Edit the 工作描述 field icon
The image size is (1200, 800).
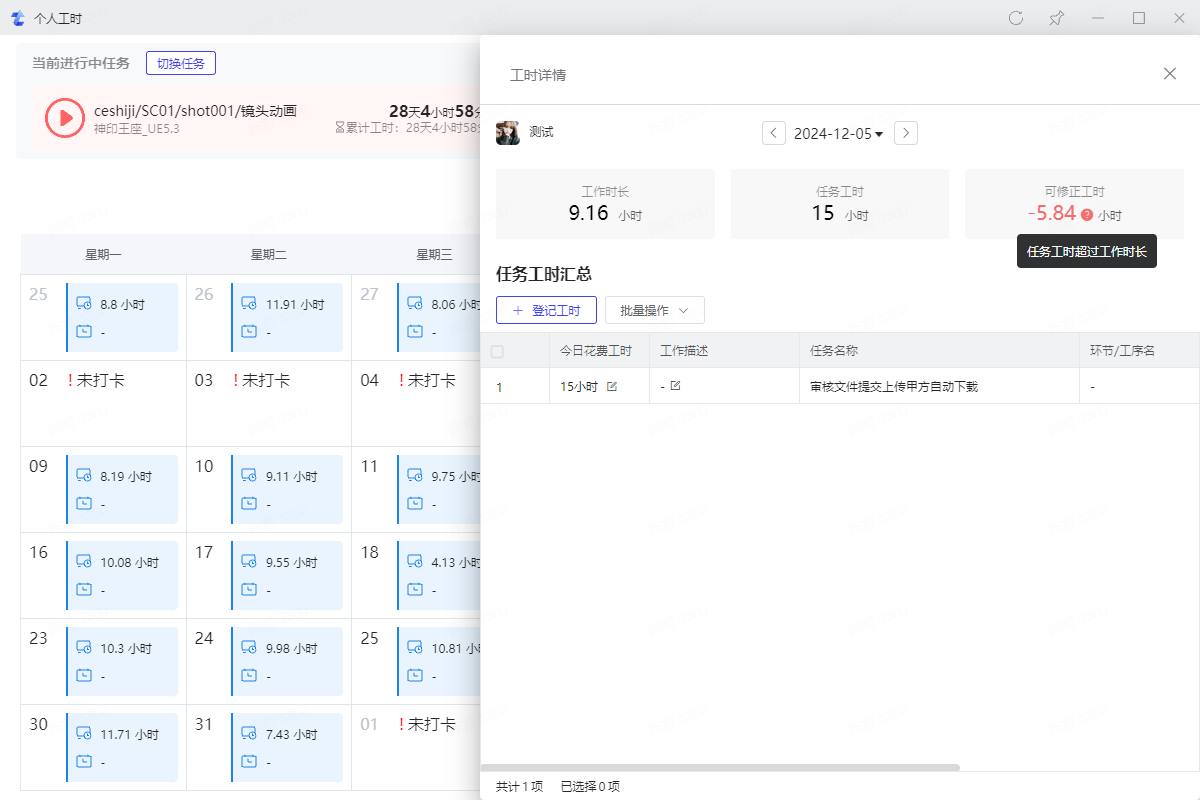click(675, 386)
